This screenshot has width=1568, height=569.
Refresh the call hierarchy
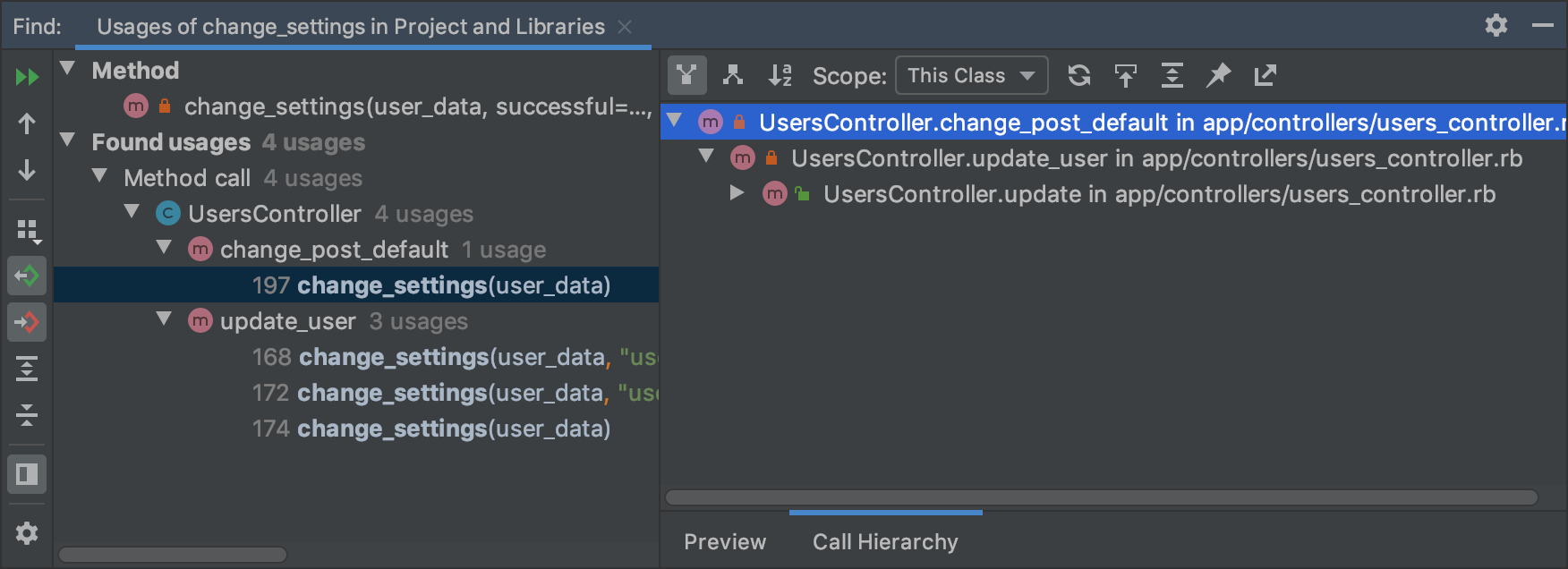point(1079,75)
